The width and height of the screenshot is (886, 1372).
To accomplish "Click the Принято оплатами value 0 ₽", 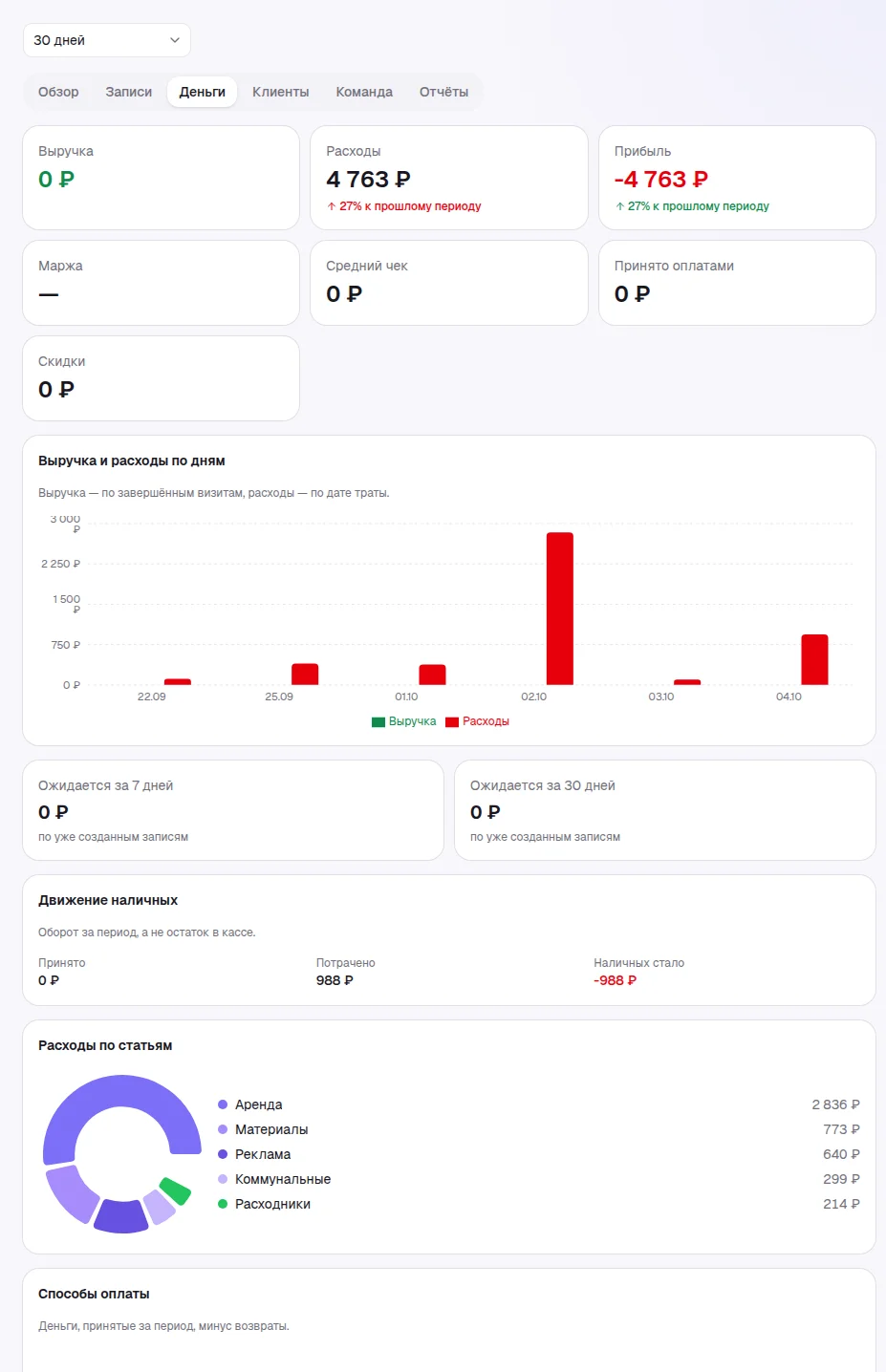I will pyautogui.click(x=633, y=294).
